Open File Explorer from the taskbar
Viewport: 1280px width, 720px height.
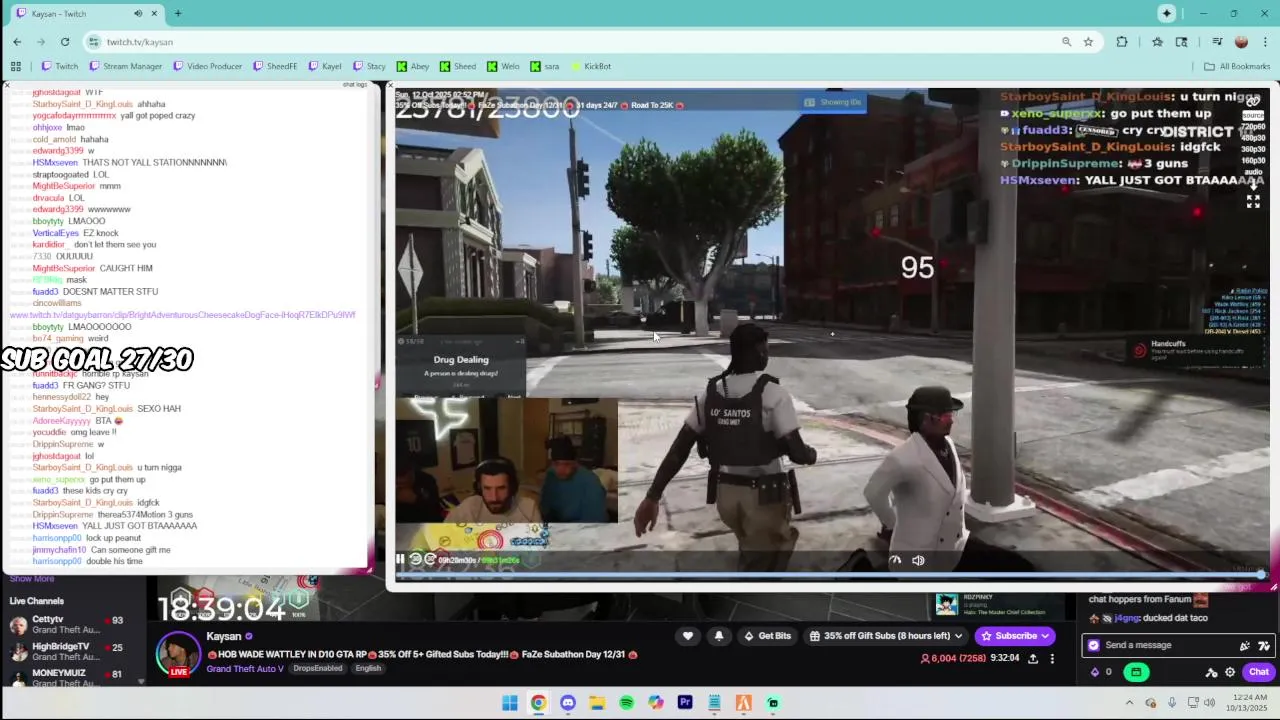pos(597,703)
